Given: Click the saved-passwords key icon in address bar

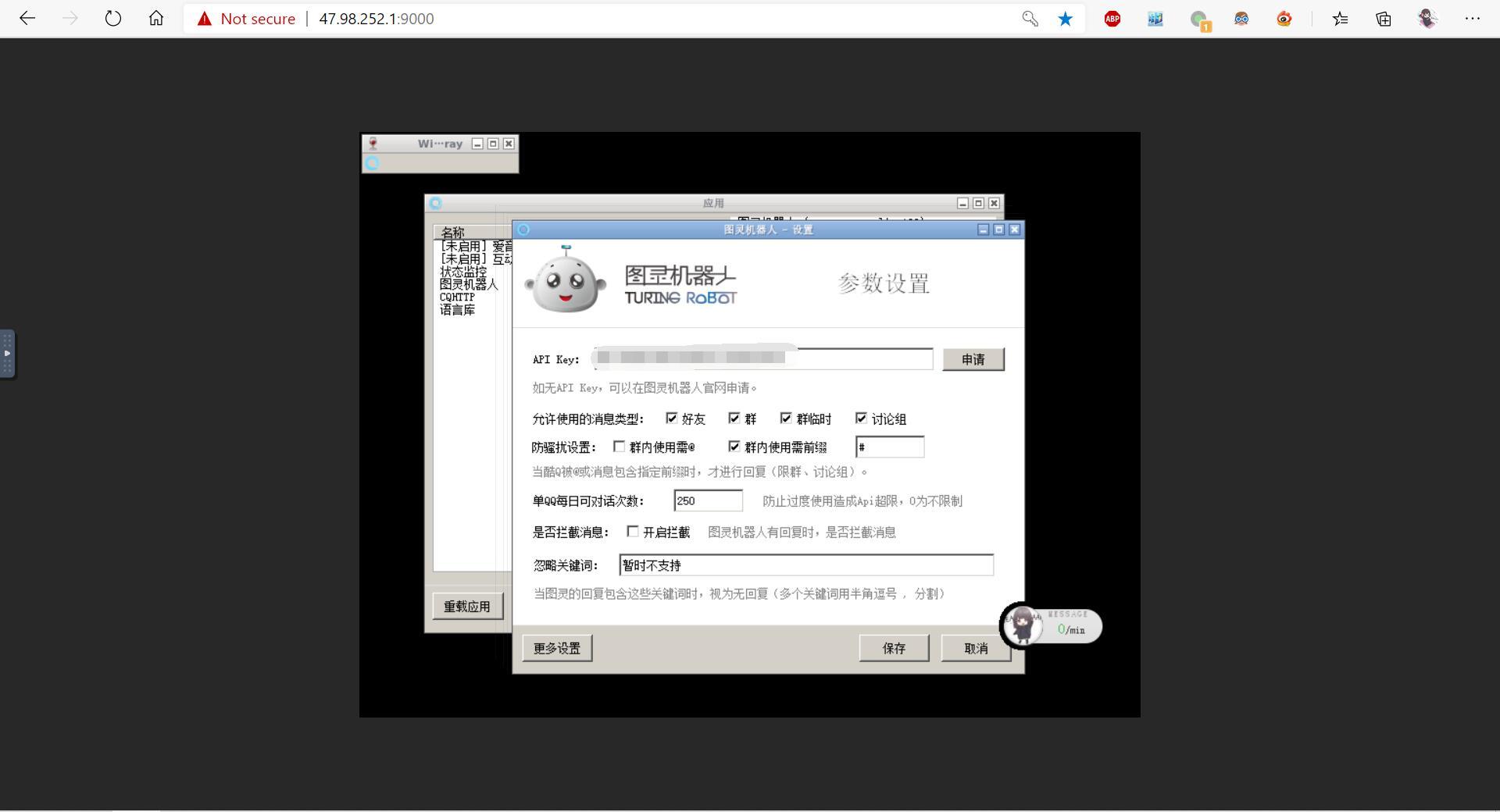Looking at the screenshot, I should click(1030, 19).
